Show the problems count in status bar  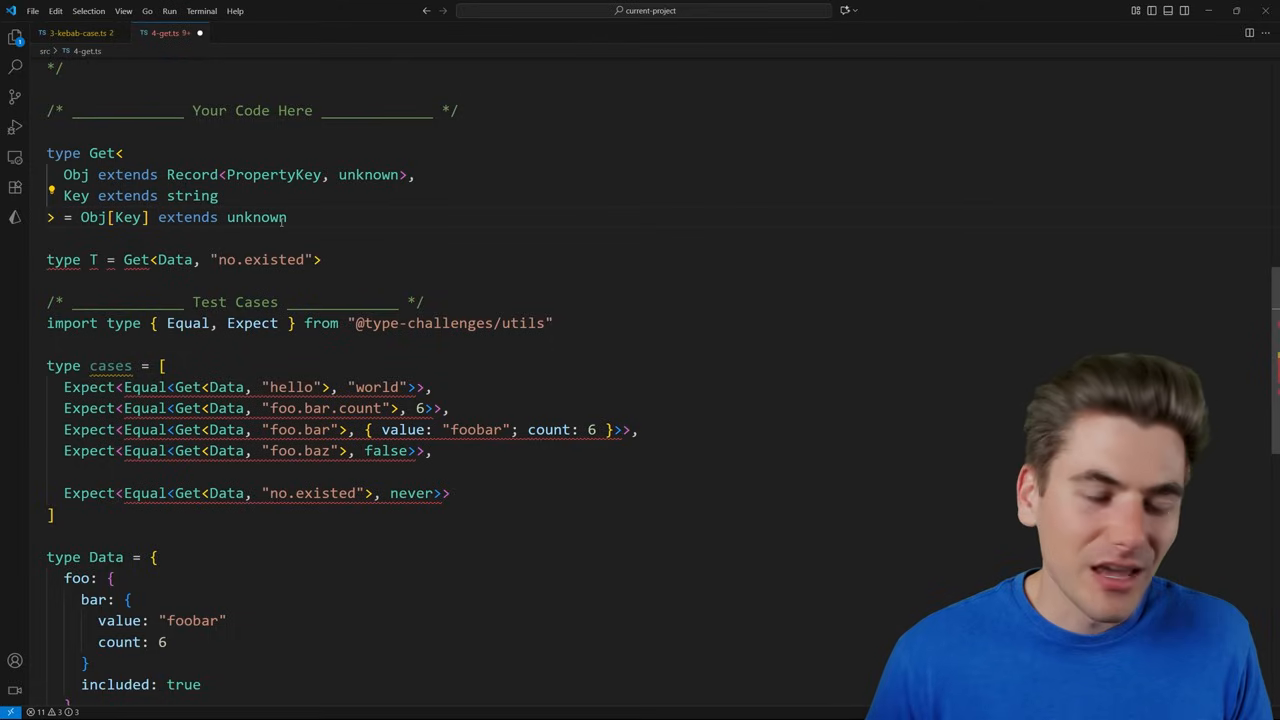tap(53, 712)
